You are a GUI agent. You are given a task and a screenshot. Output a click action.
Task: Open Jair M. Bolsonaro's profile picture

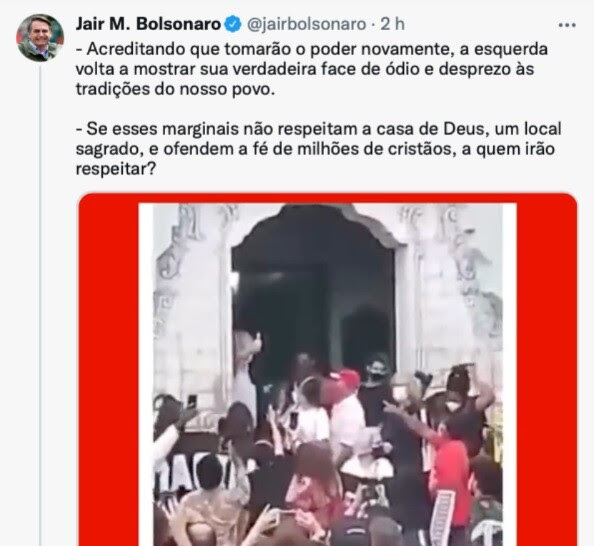click(x=40, y=38)
